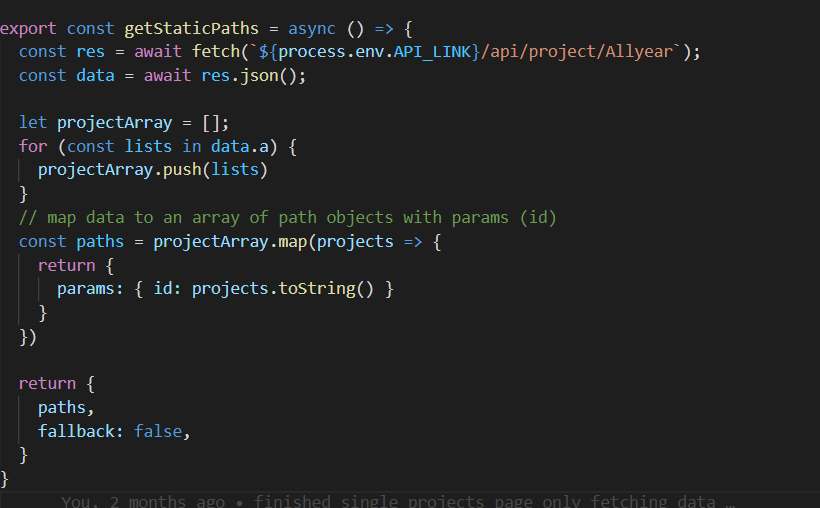
Task: Click res.json() call
Action: coord(248,76)
